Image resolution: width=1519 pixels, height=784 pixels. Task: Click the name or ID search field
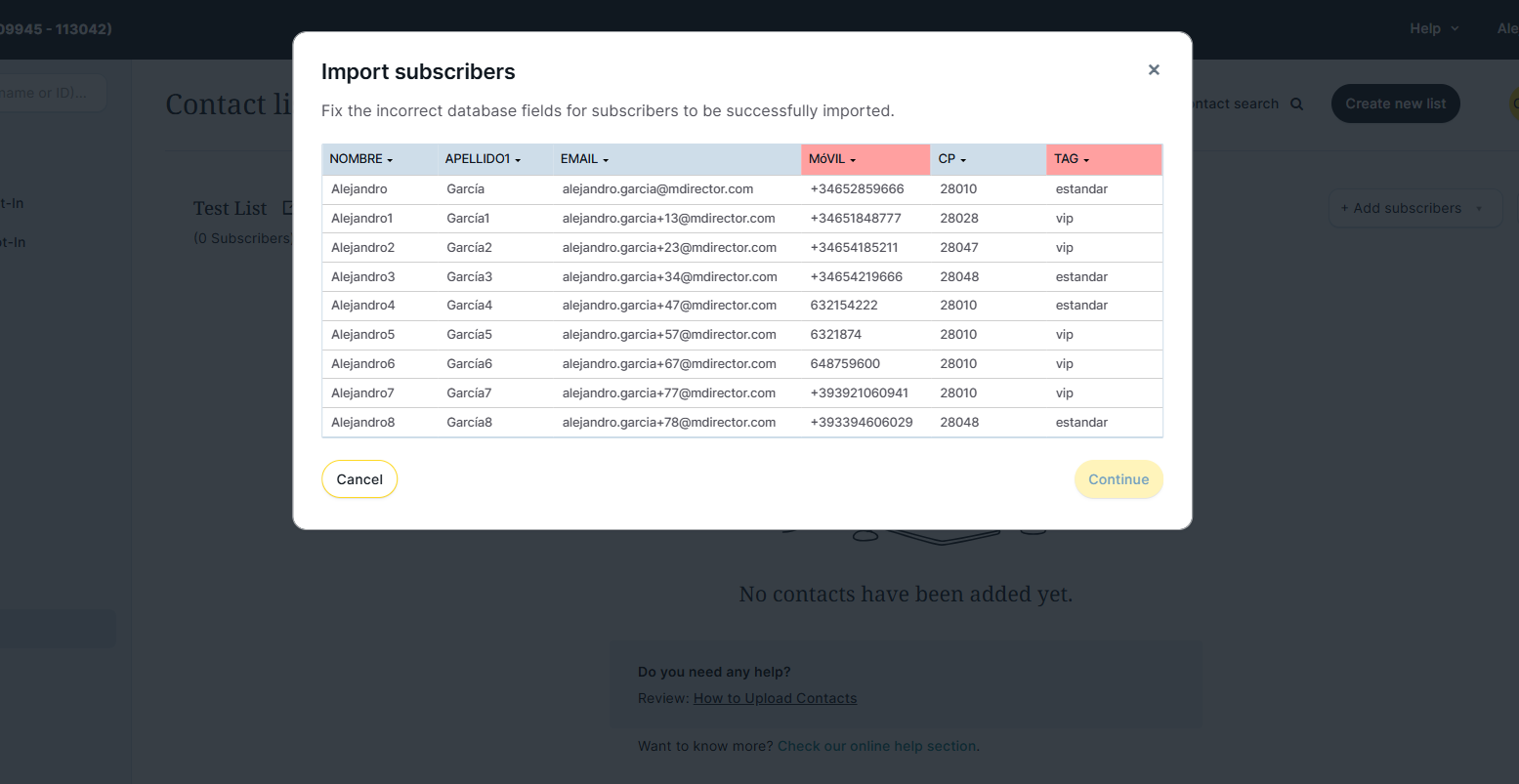coord(51,93)
